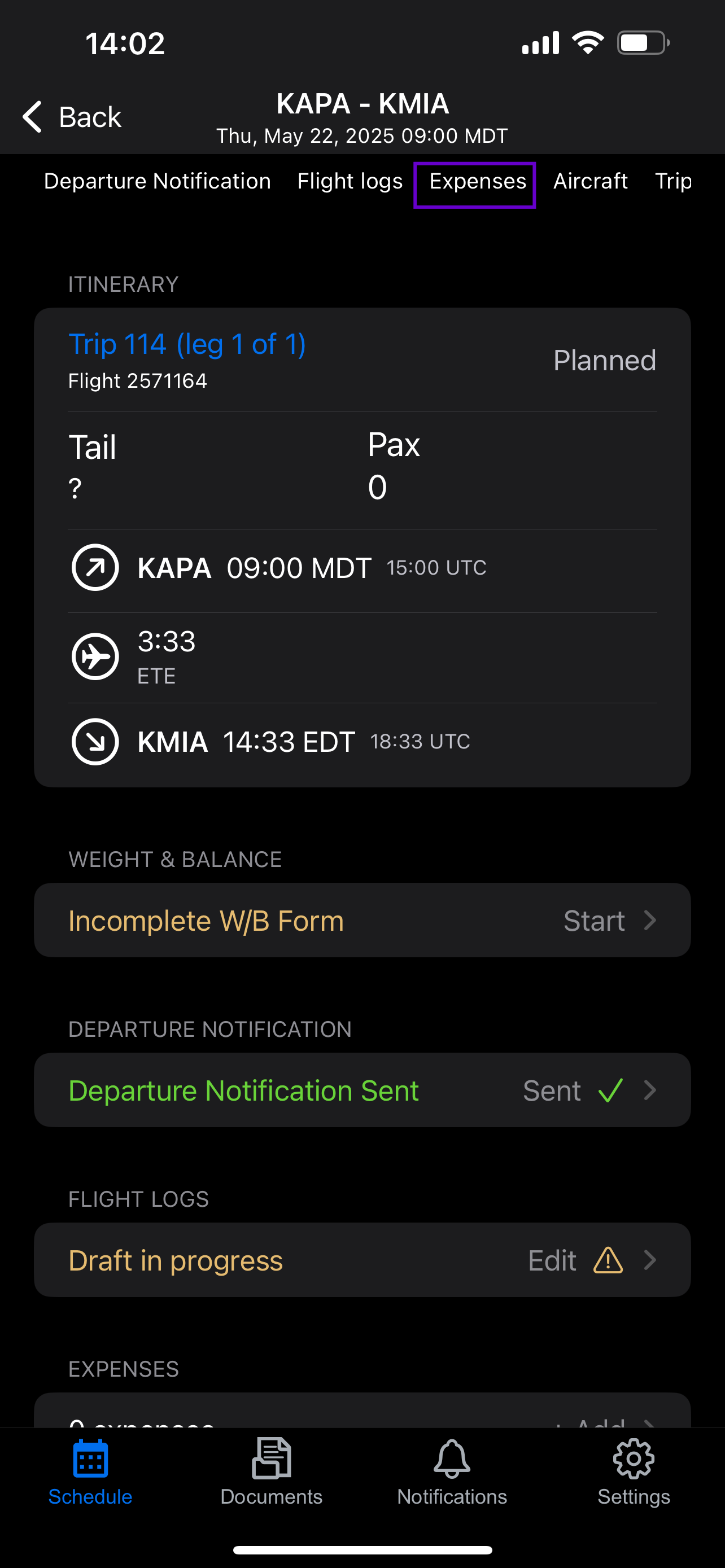725x1568 pixels.
Task: Tap the ETE airplane icon
Action: click(95, 657)
